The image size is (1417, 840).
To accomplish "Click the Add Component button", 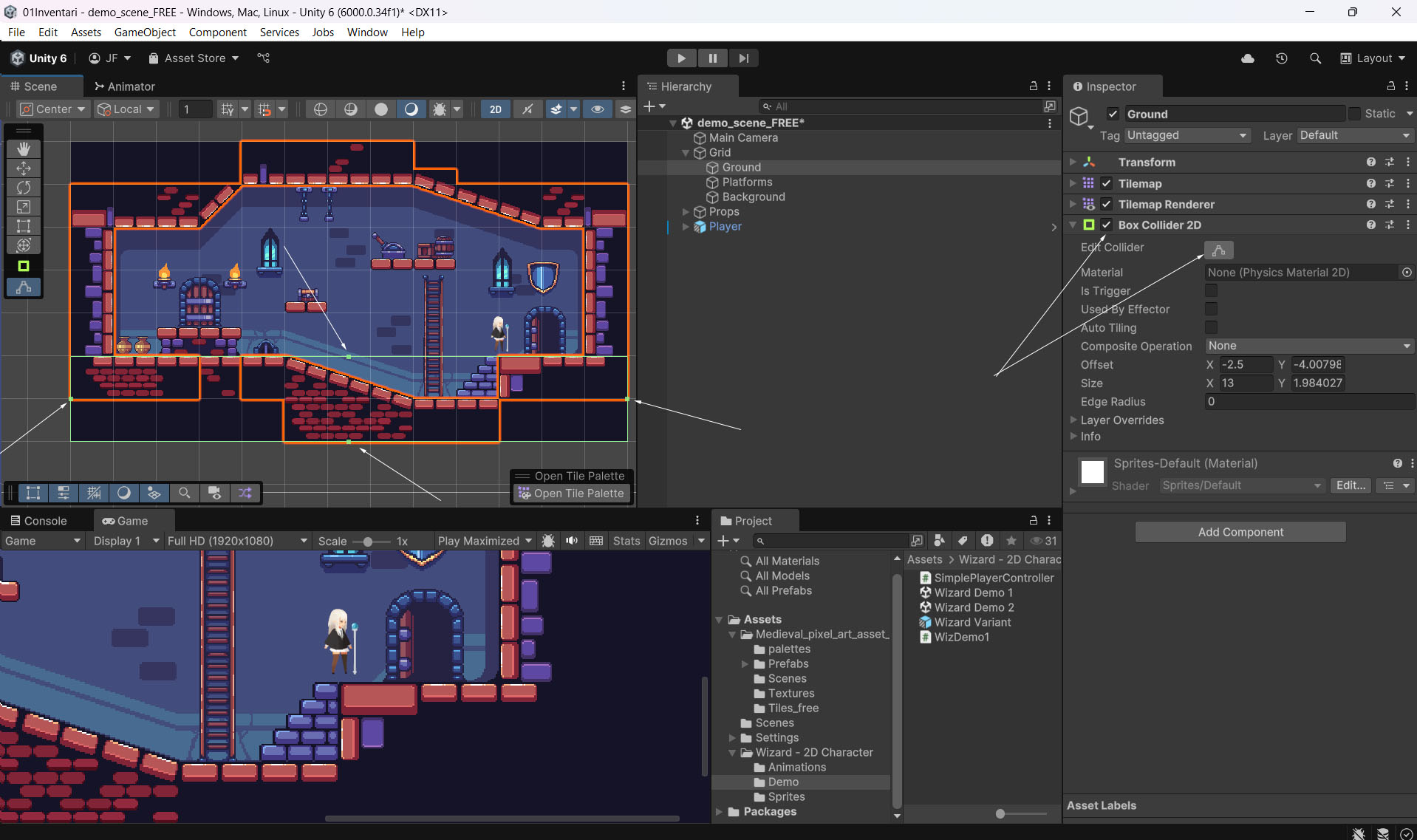I will point(1240,532).
